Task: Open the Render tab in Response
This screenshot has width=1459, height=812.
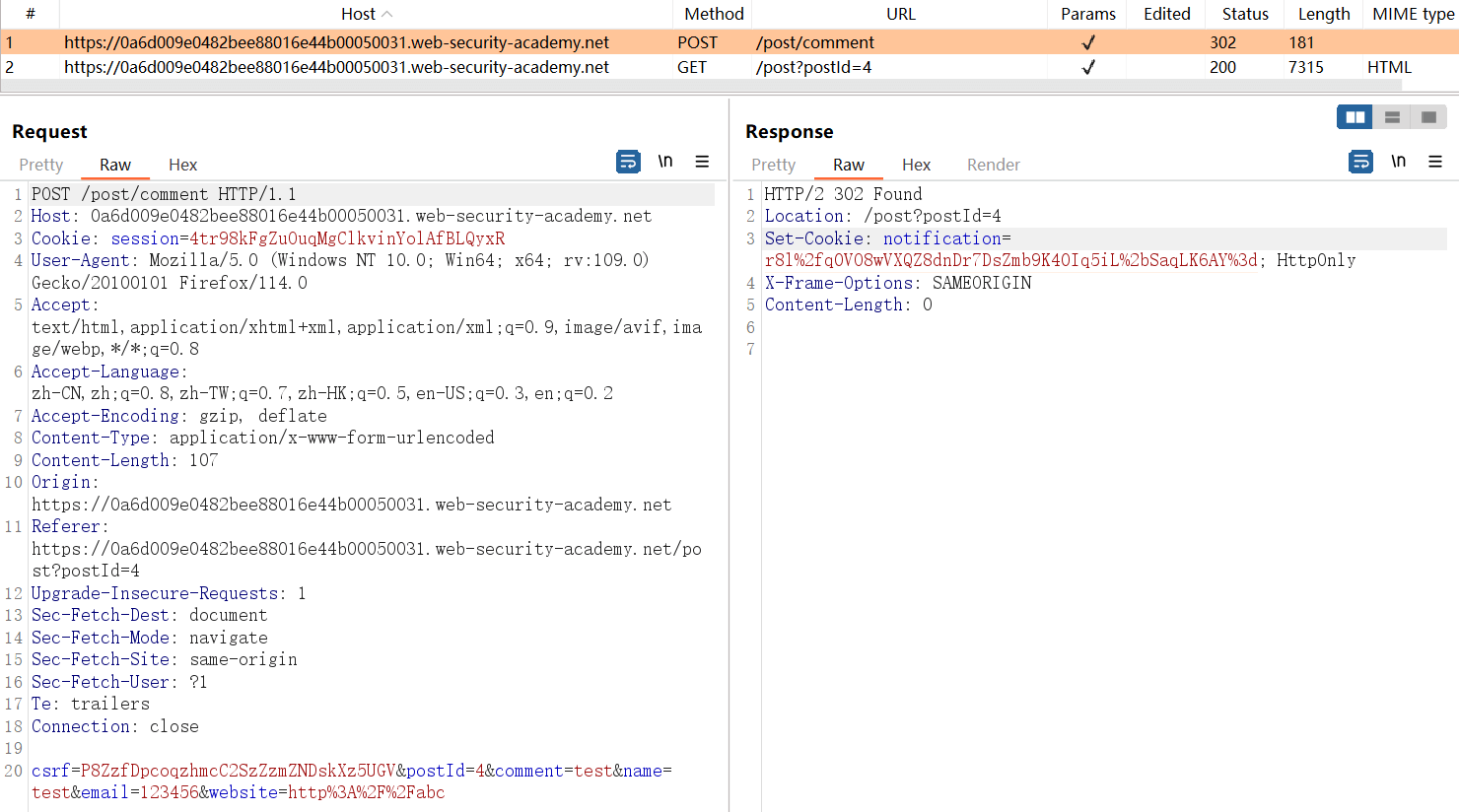Action: [993, 165]
